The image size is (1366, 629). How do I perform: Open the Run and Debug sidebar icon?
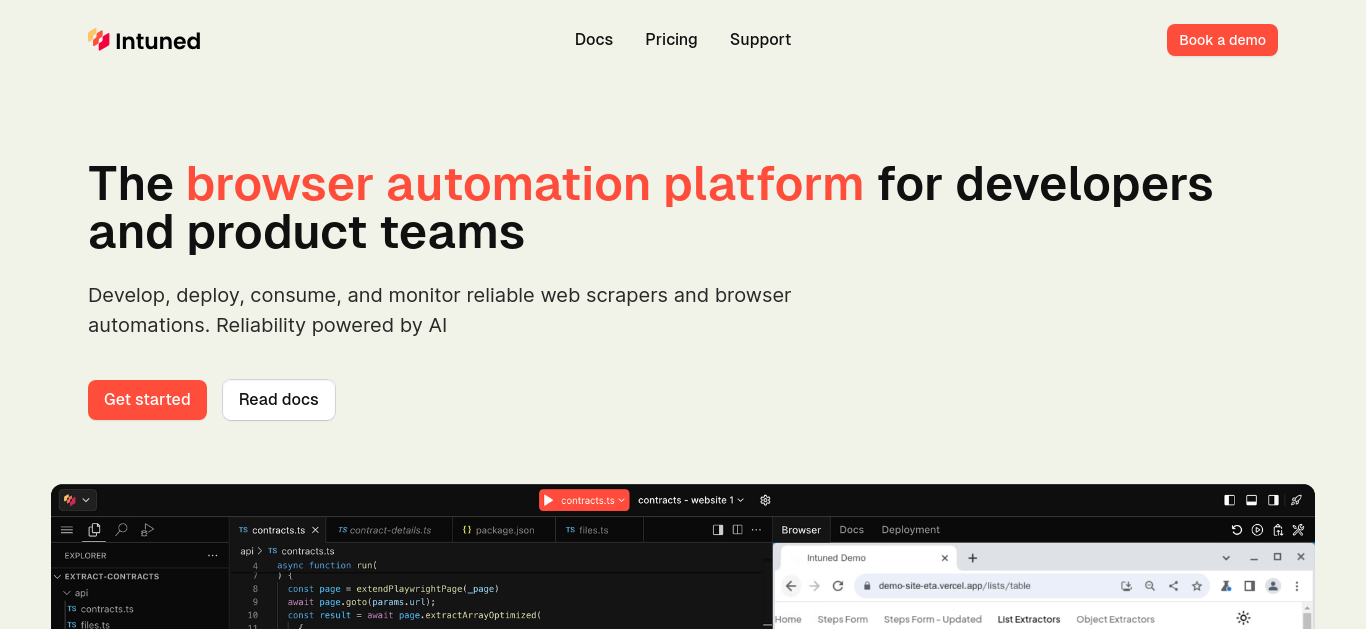(x=148, y=530)
